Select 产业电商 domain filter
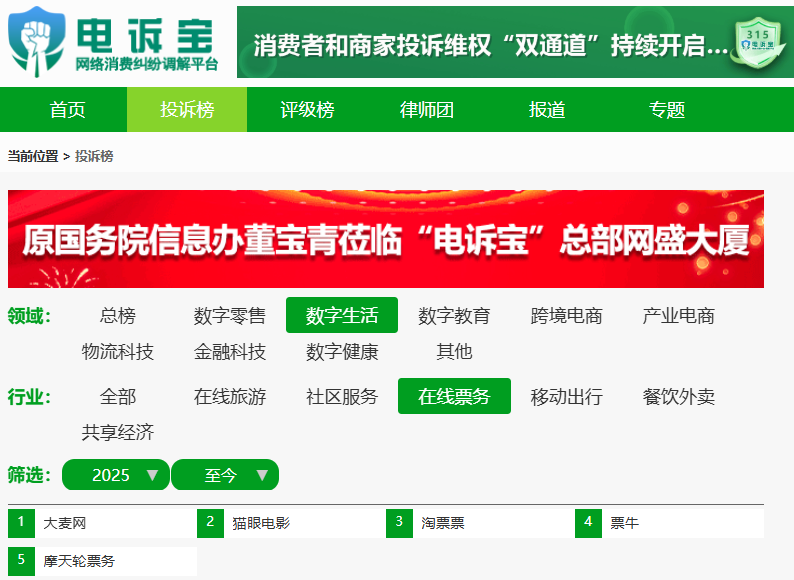This screenshot has width=794, height=580. coord(678,316)
